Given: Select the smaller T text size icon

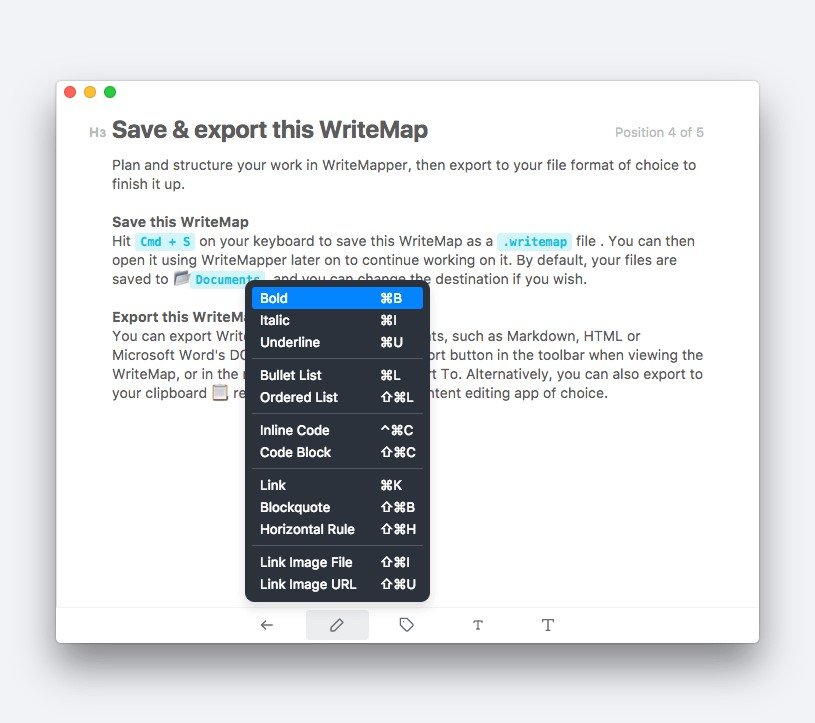Looking at the screenshot, I should pyautogui.click(x=478, y=625).
